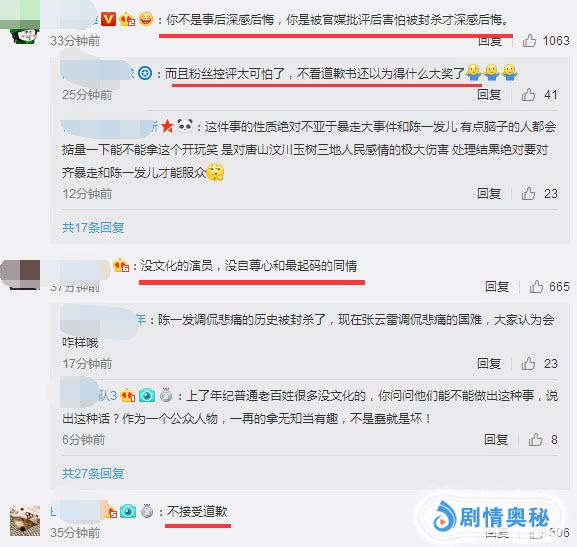The image size is (577, 547).
Task: Click the 剧情奥秘 watermark logo
Action: point(492,517)
